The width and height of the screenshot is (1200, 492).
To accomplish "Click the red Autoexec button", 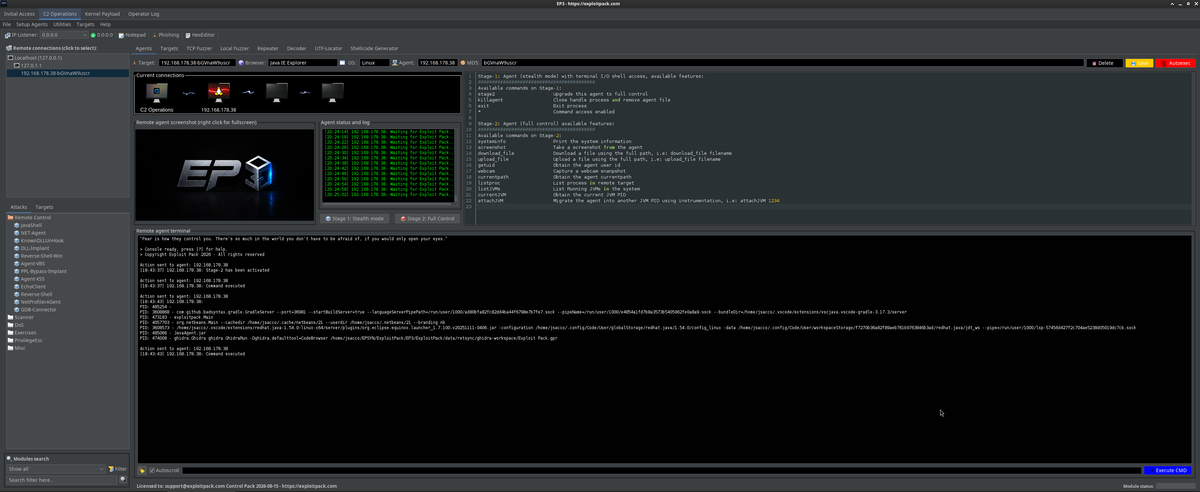I will click(1176, 63).
